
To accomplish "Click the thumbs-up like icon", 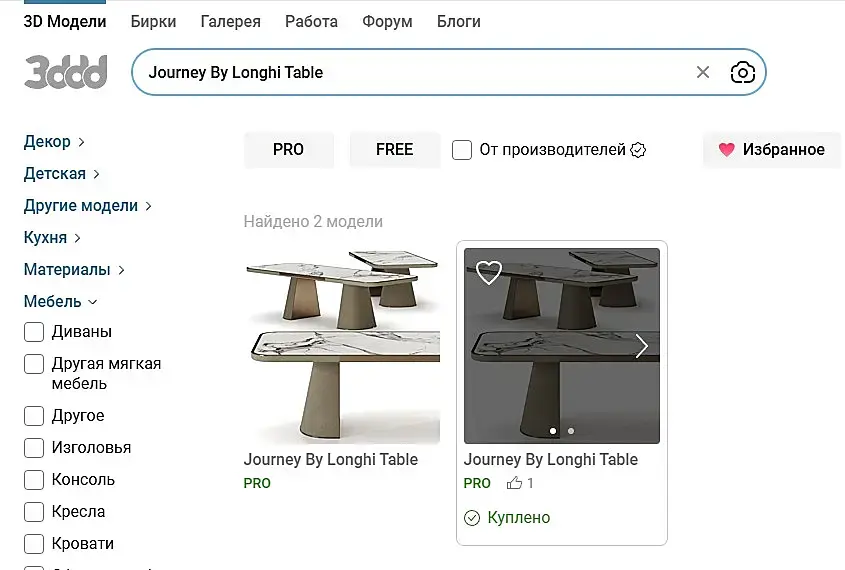I will 514,483.
